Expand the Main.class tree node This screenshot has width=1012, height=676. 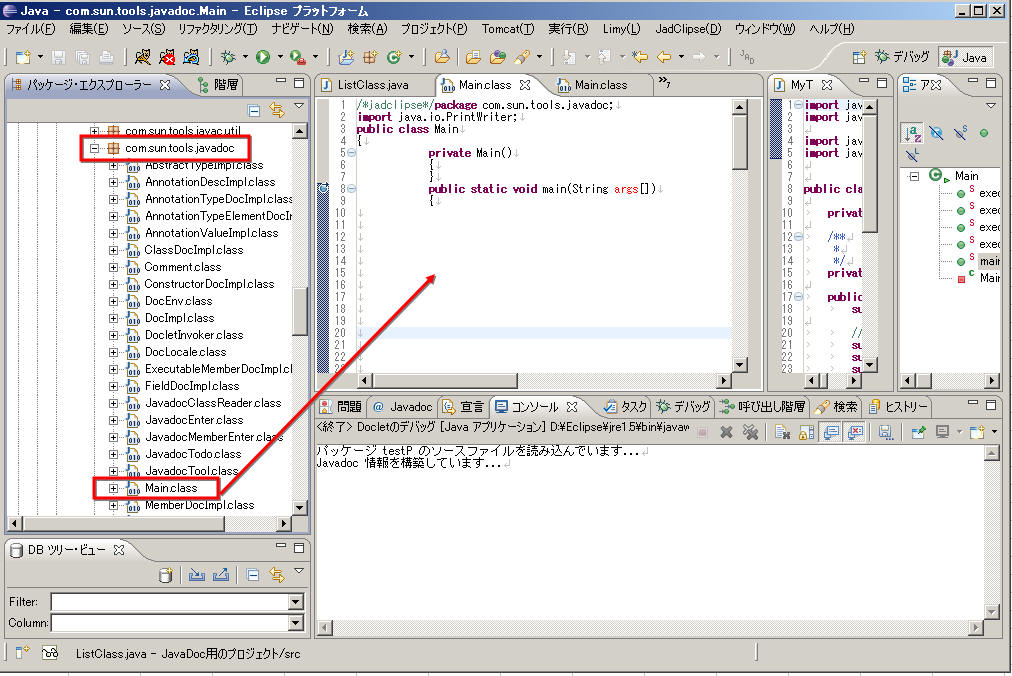pyautogui.click(x=113, y=489)
